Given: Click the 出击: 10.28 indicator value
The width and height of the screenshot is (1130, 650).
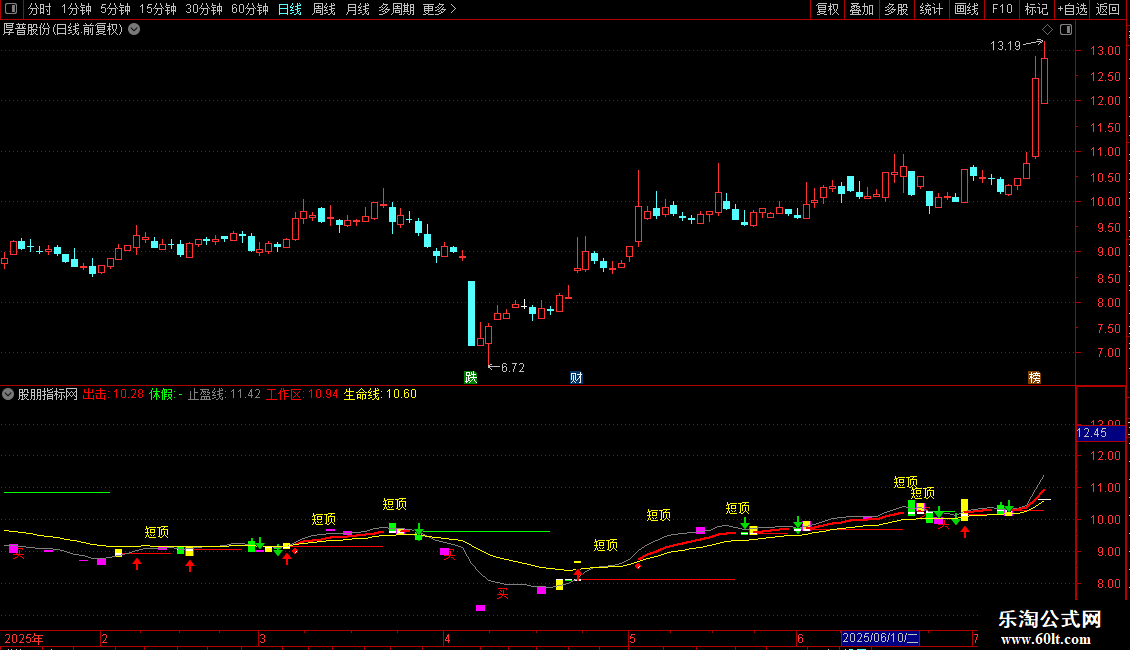Looking at the screenshot, I should click(113, 394).
